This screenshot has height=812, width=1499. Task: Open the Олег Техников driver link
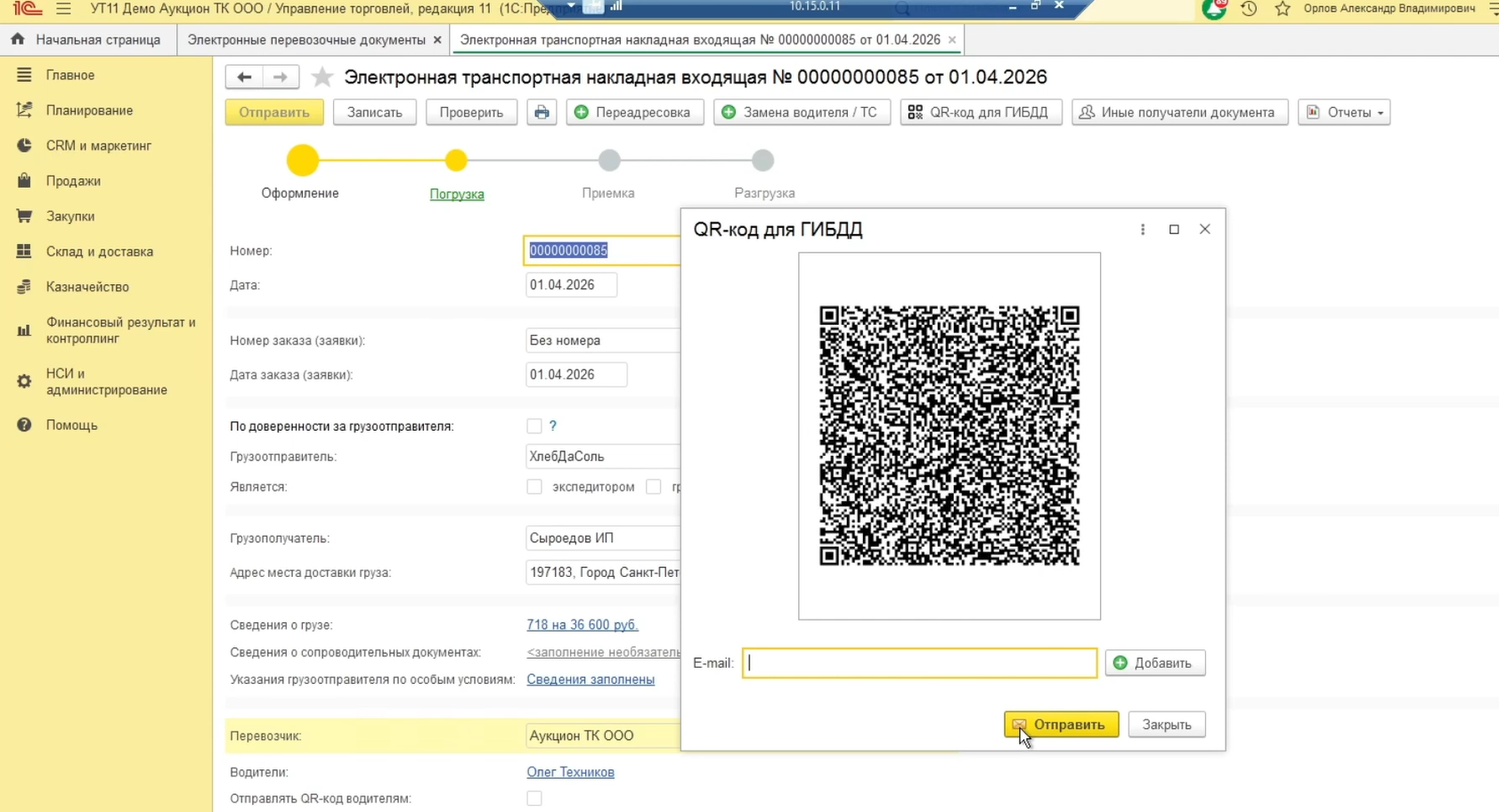click(570, 772)
